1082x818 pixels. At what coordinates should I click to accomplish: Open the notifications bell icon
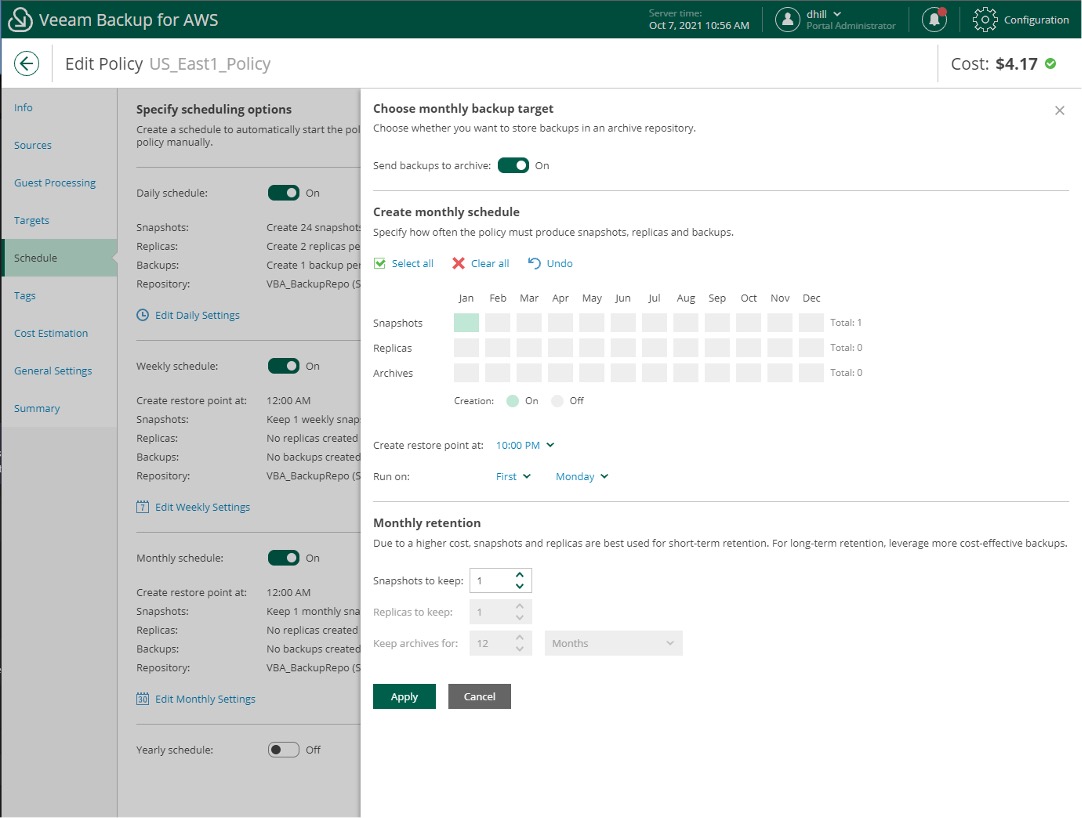point(934,19)
